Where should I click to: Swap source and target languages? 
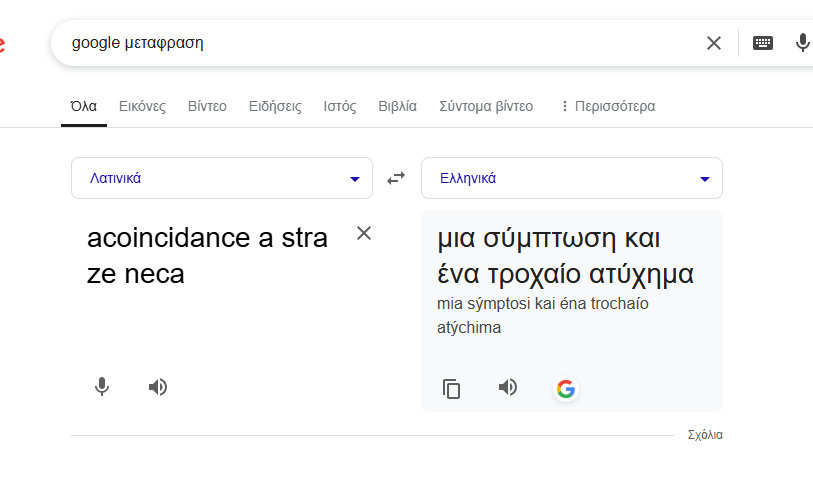397,178
